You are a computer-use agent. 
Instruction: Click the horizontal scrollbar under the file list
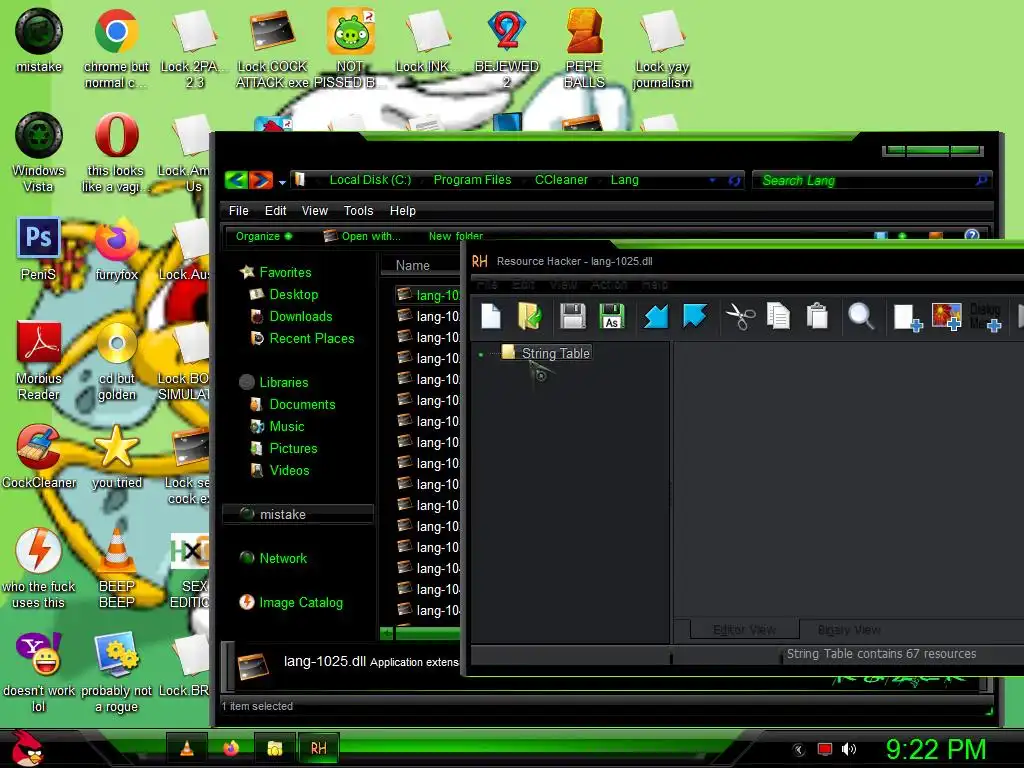420,633
